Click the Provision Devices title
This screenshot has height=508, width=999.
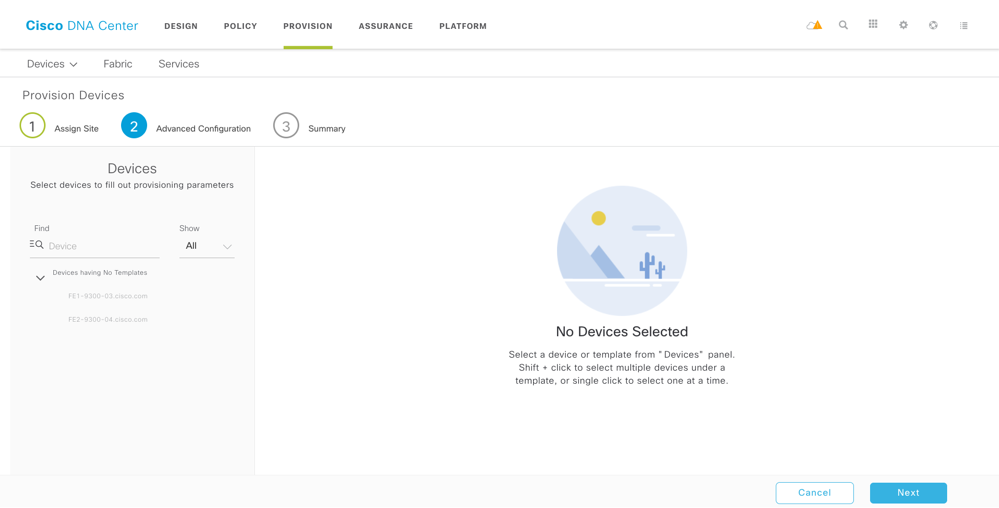pos(73,96)
